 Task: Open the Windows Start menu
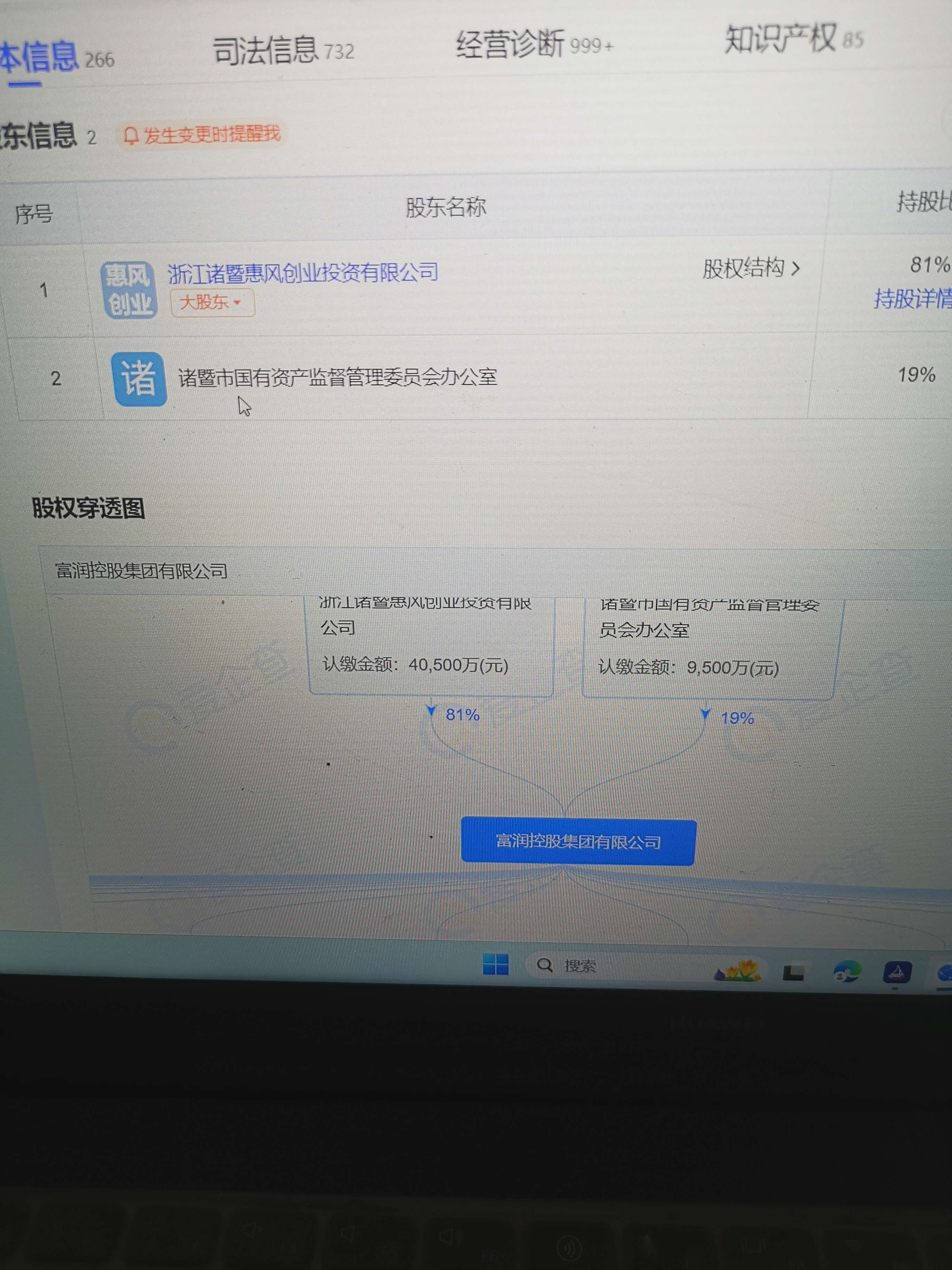click(495, 964)
